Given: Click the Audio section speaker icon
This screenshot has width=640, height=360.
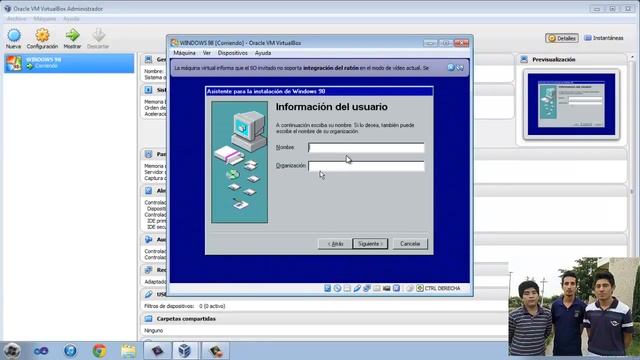Looking at the screenshot, I should click(x=148, y=240).
